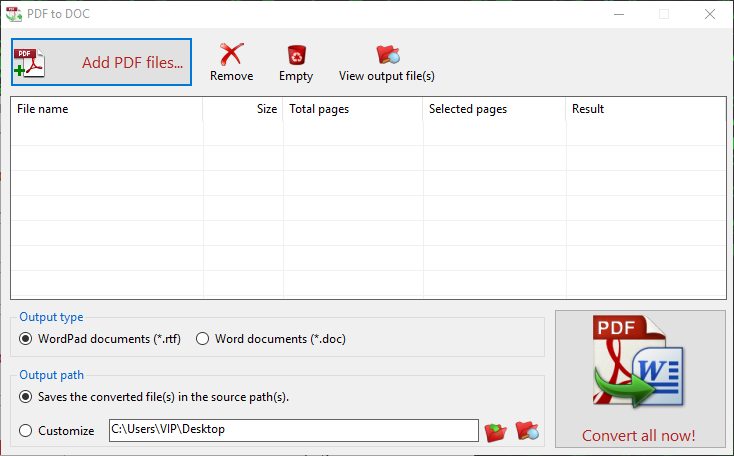Select WordPad documents (*.rtf) output type
Image resolution: width=734 pixels, height=456 pixels.
coord(26,339)
